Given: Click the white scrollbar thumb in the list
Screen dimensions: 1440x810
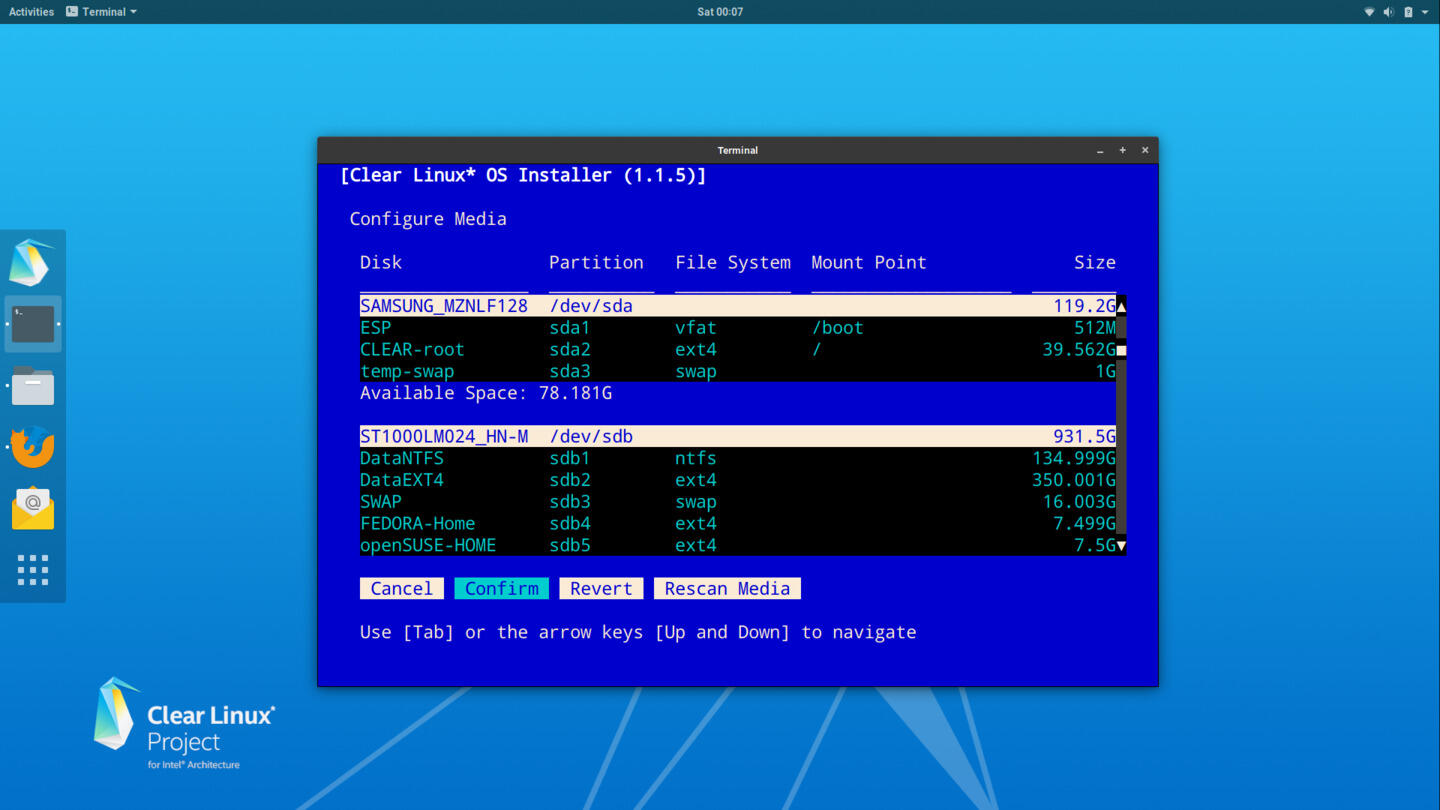Looking at the screenshot, I should 1121,350.
